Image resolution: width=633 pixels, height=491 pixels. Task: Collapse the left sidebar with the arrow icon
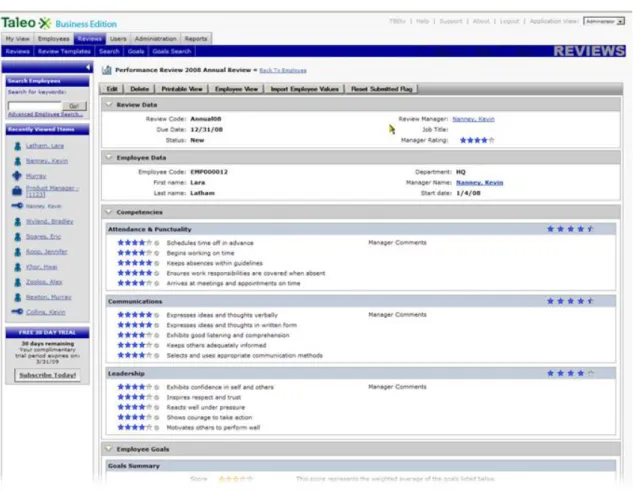88,67
